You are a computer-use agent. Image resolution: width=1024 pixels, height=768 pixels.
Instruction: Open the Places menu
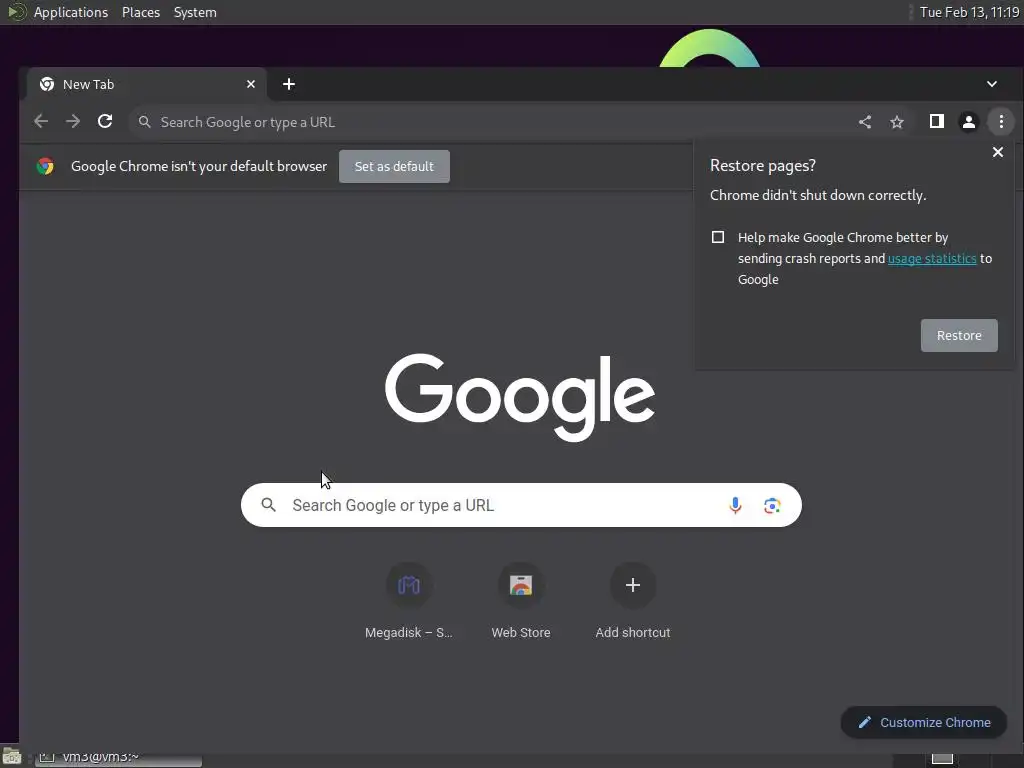pyautogui.click(x=141, y=12)
